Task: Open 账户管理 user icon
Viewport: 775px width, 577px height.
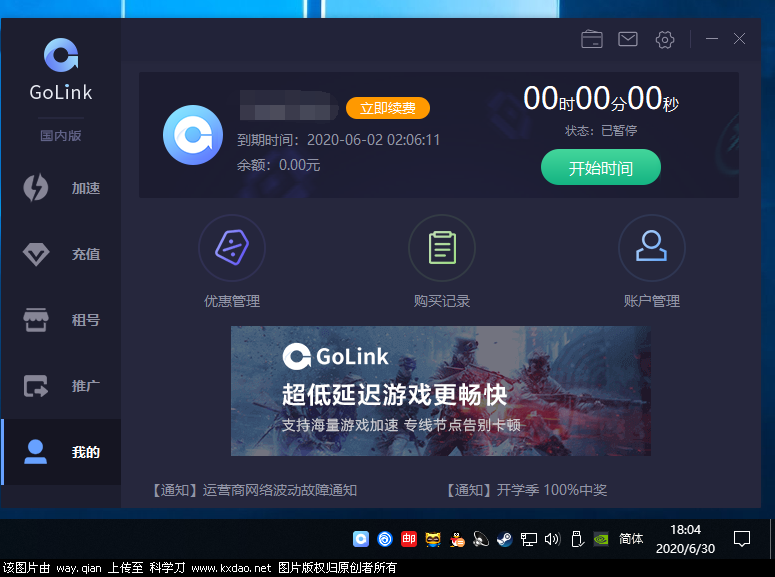Action: coord(651,247)
